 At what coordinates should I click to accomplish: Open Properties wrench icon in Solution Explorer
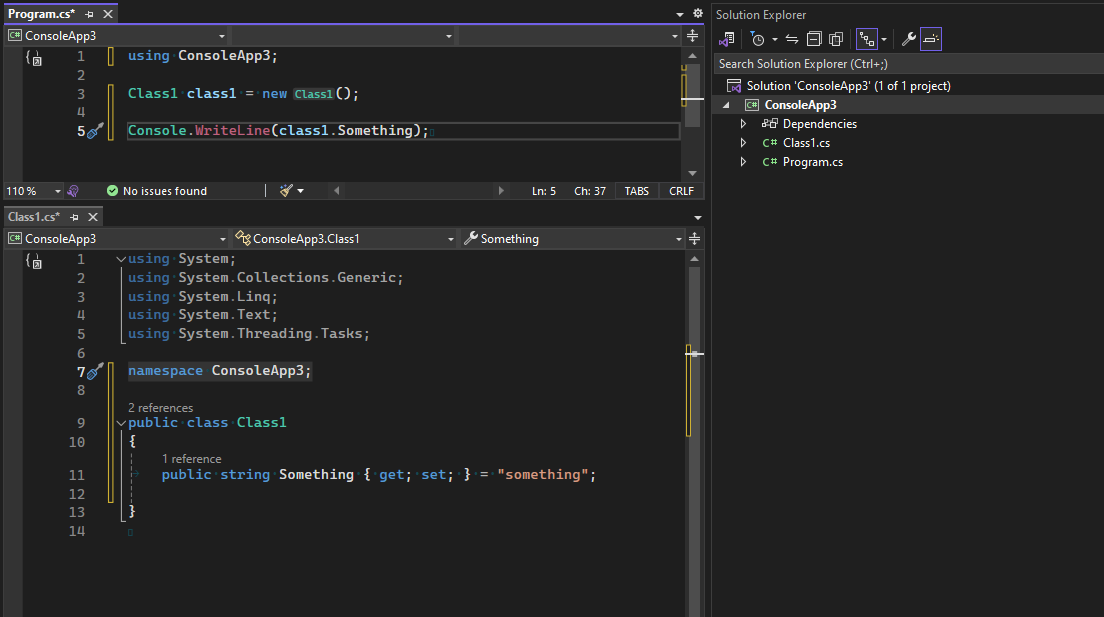click(909, 39)
